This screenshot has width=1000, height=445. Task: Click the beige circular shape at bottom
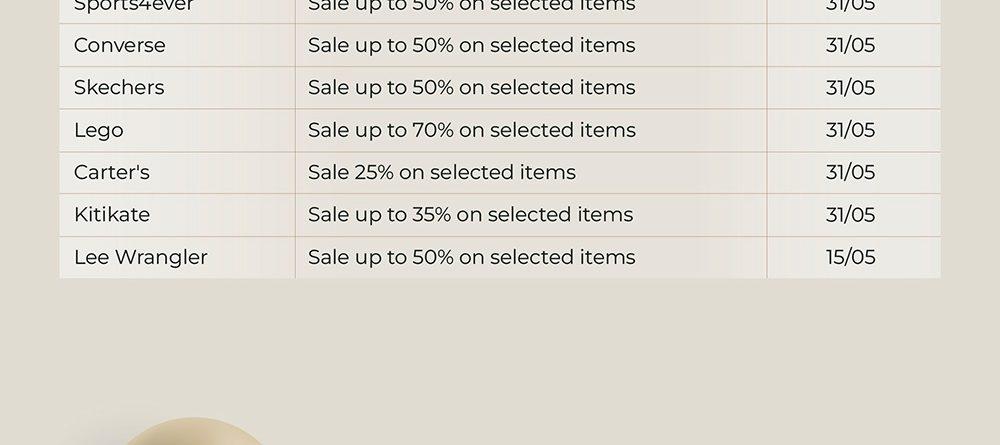pos(191,432)
